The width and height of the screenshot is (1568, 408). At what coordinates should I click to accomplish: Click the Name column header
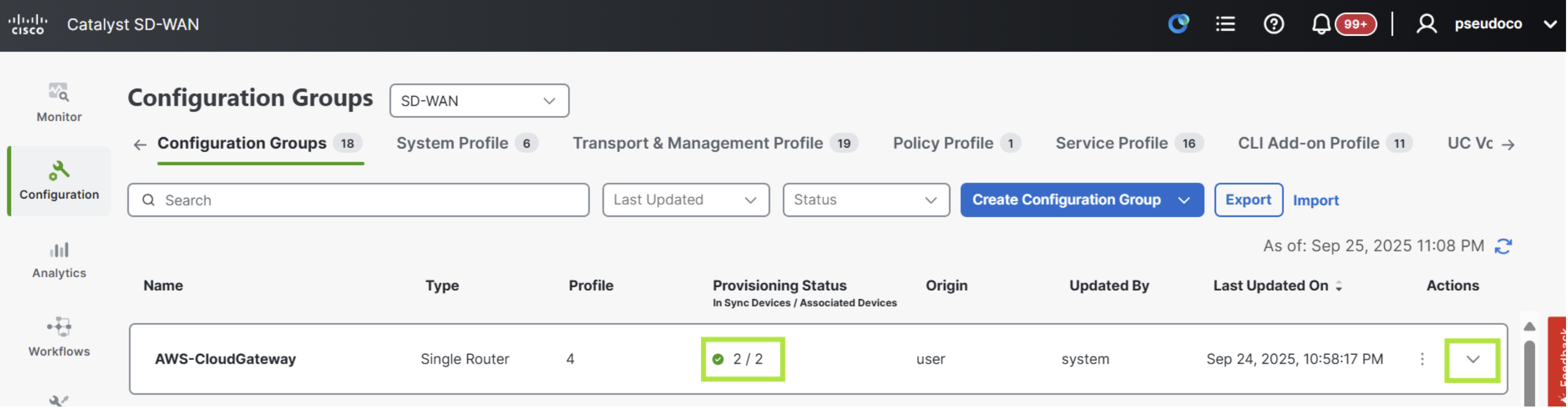pos(163,286)
